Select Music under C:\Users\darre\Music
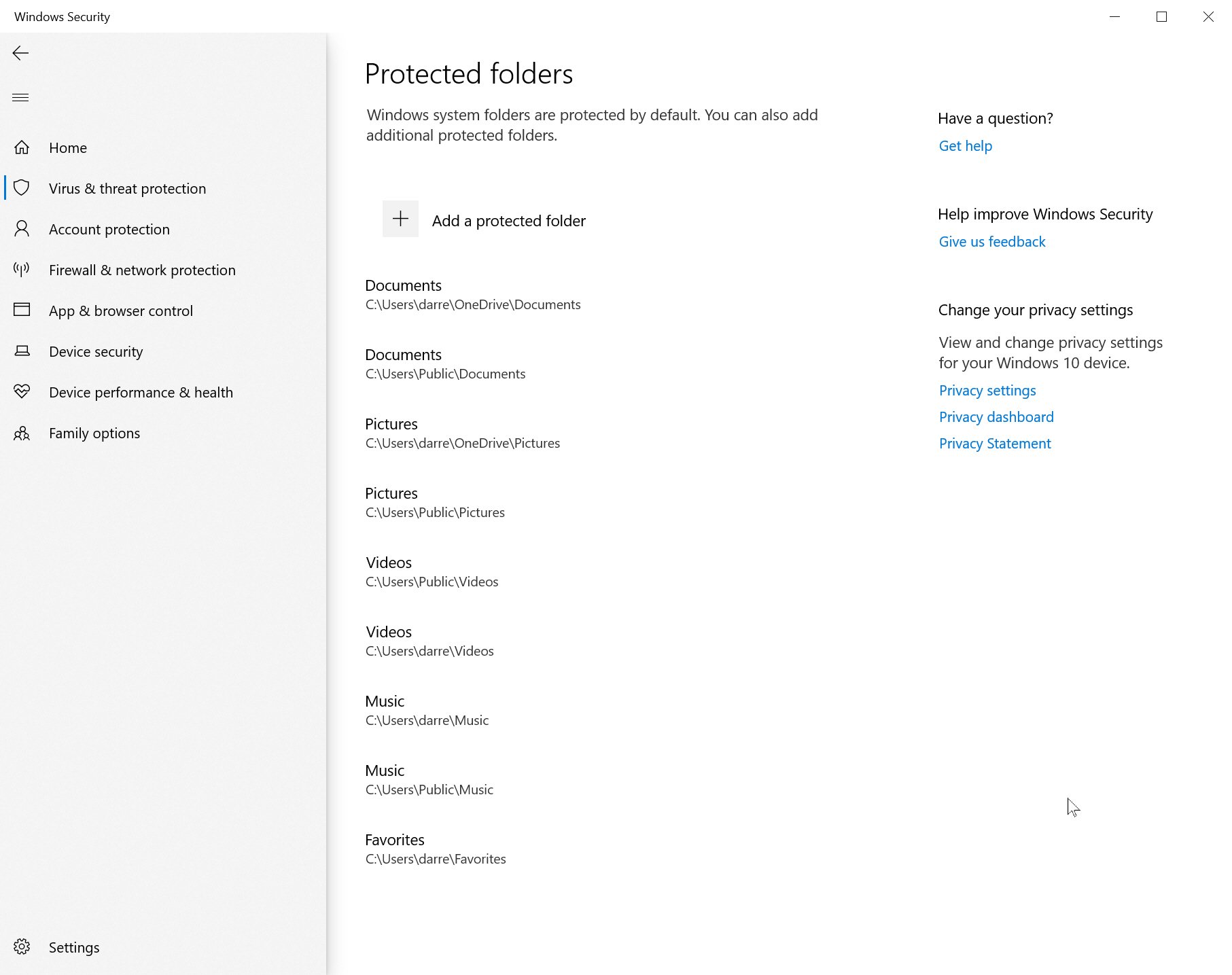This screenshot has height=975, width=1232. (427, 711)
